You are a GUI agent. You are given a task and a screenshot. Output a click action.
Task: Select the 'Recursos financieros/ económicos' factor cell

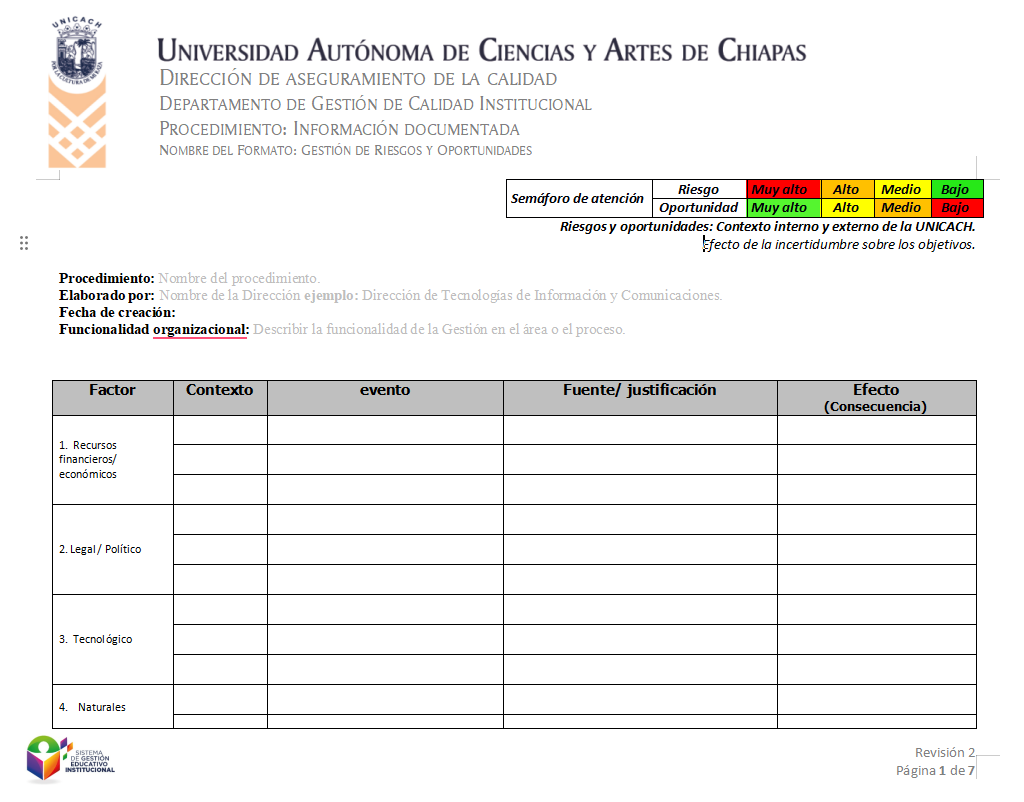pos(112,460)
